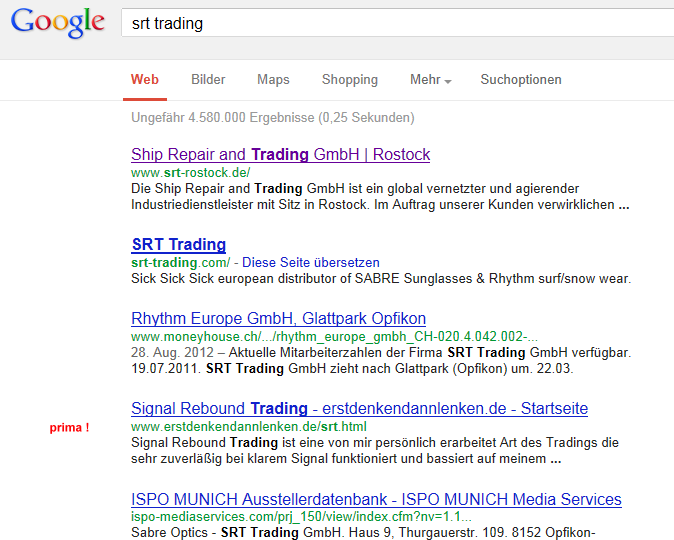Open 'ISPO MUNICH Ausstellerdatenbank' result link
Screen dimensions: 674x540
click(x=376, y=499)
